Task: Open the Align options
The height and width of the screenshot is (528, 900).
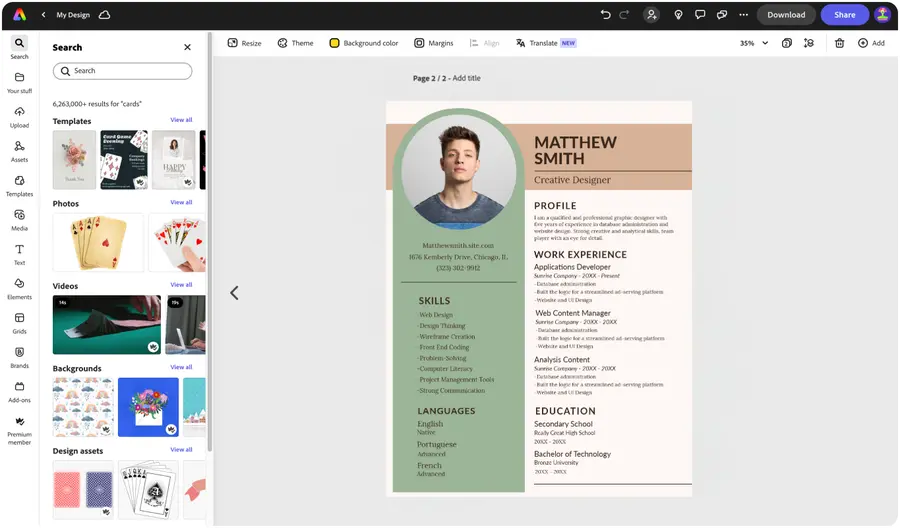Action: 484,43
